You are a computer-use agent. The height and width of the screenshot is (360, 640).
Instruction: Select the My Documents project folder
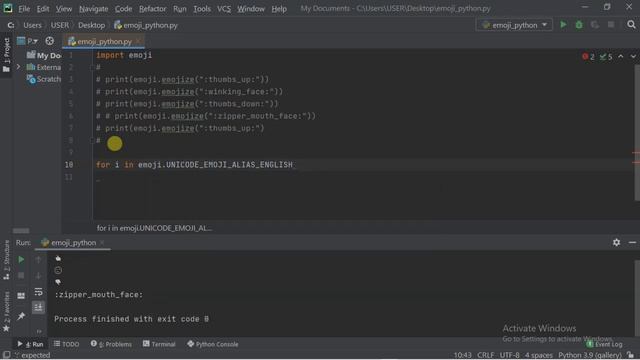44,55
